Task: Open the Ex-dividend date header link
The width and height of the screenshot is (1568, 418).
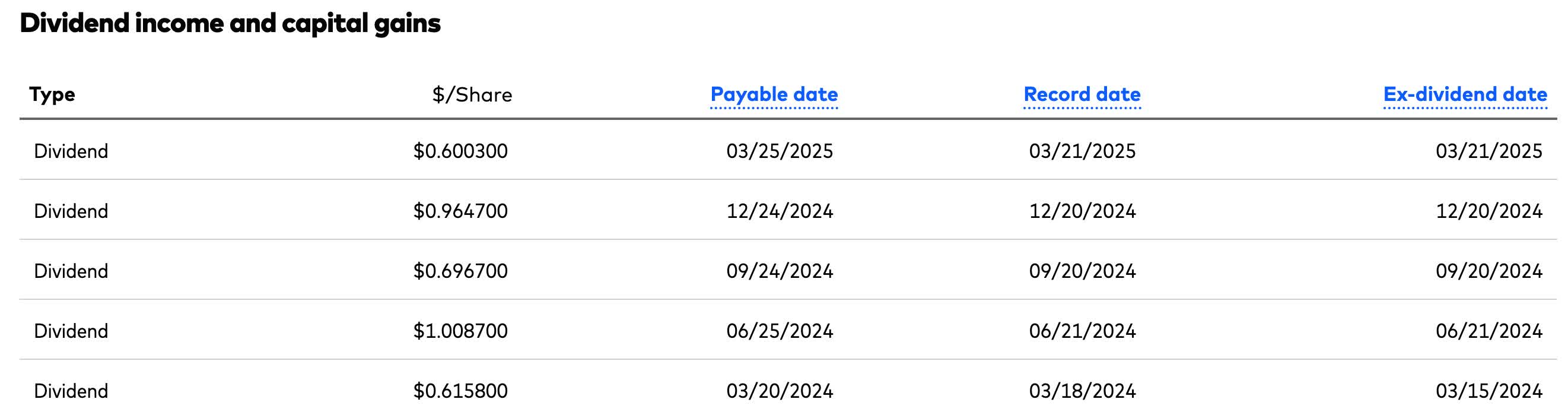Action: tap(1465, 94)
